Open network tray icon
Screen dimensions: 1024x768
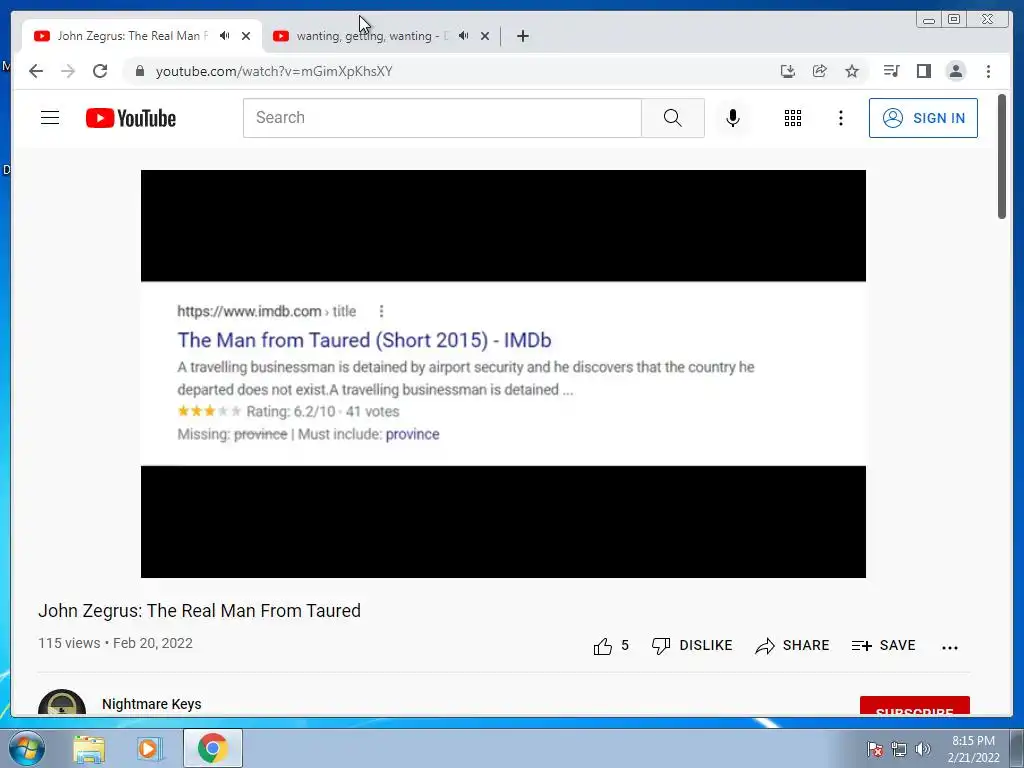pyautogui.click(x=899, y=749)
